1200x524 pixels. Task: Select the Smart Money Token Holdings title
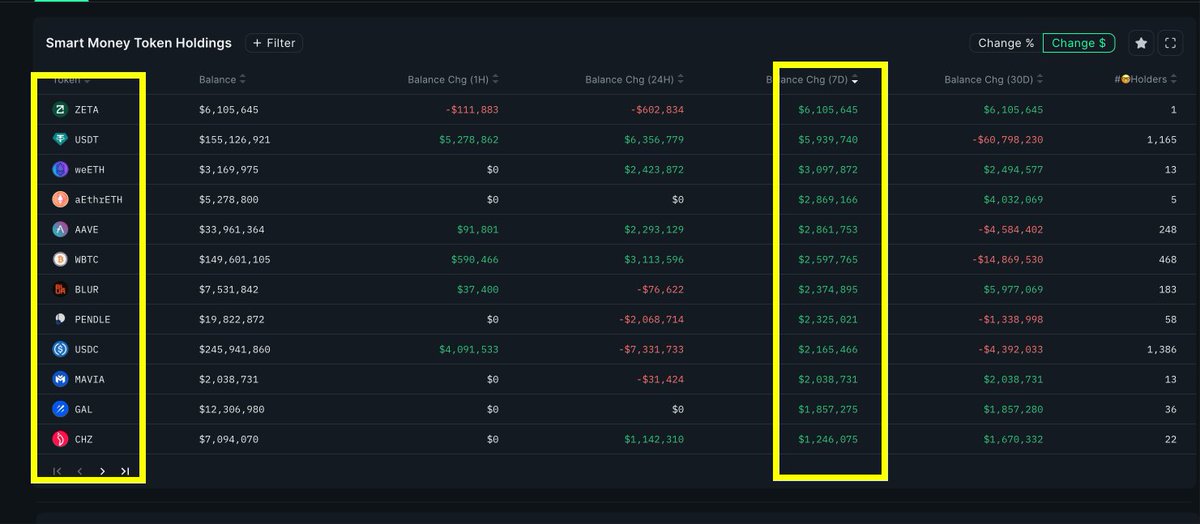[x=139, y=43]
